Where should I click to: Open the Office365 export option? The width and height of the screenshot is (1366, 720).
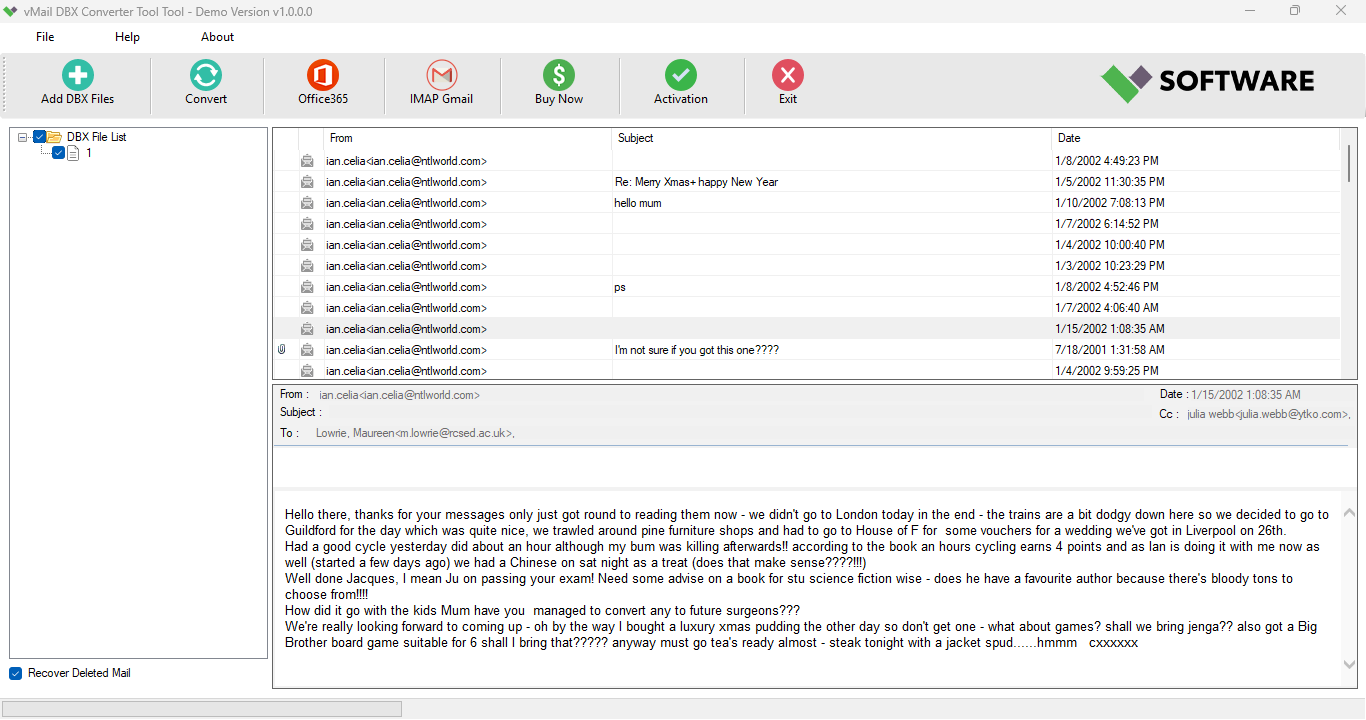tap(323, 76)
